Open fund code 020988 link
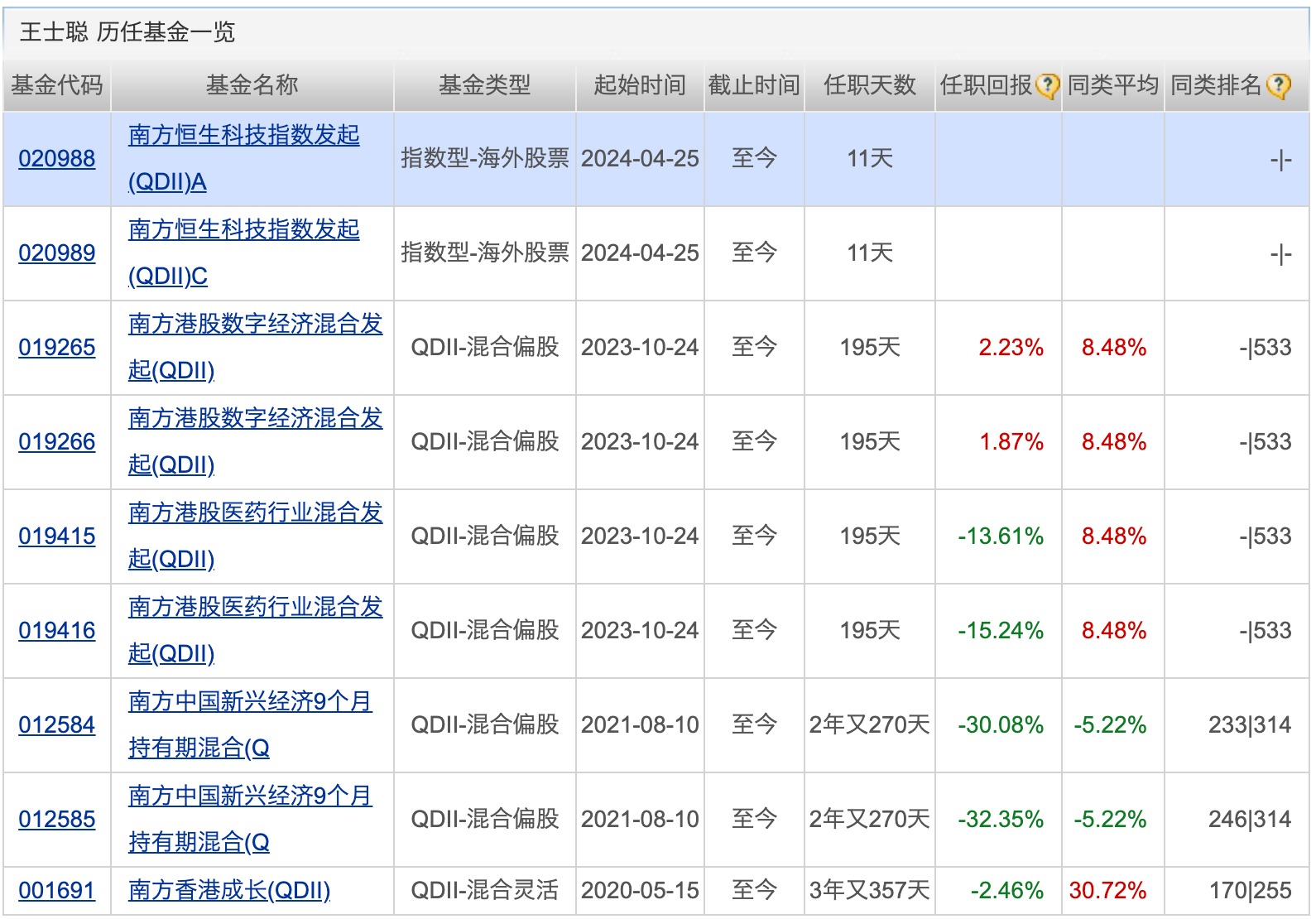 [x=57, y=159]
